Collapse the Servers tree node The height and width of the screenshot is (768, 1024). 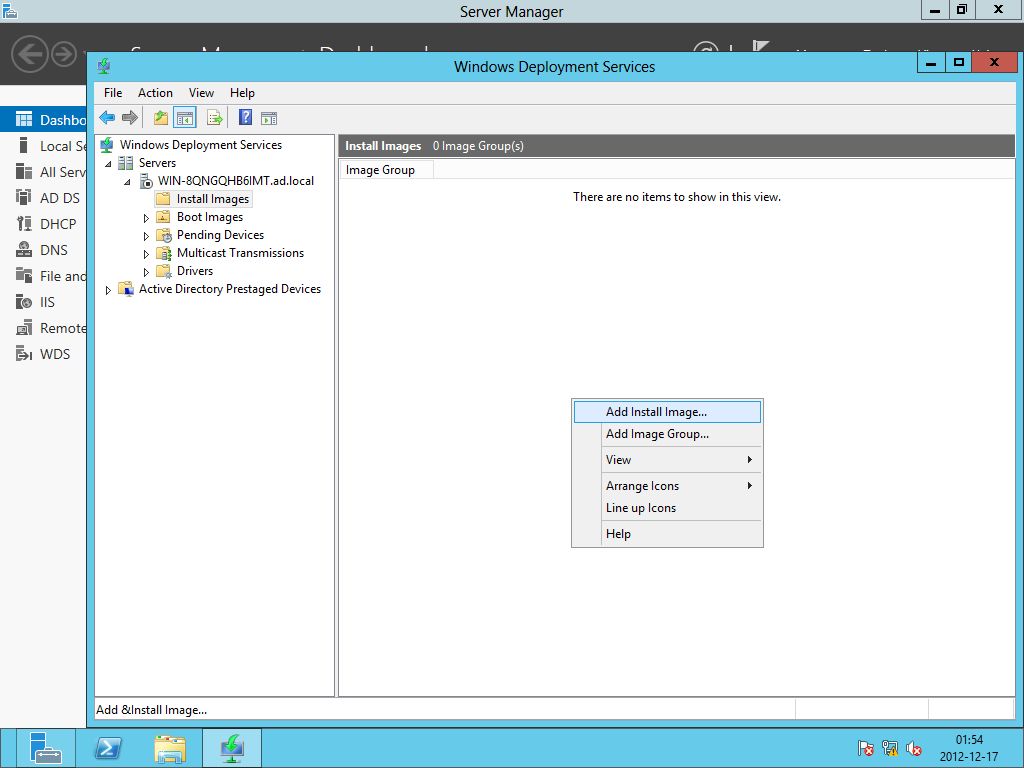108,164
